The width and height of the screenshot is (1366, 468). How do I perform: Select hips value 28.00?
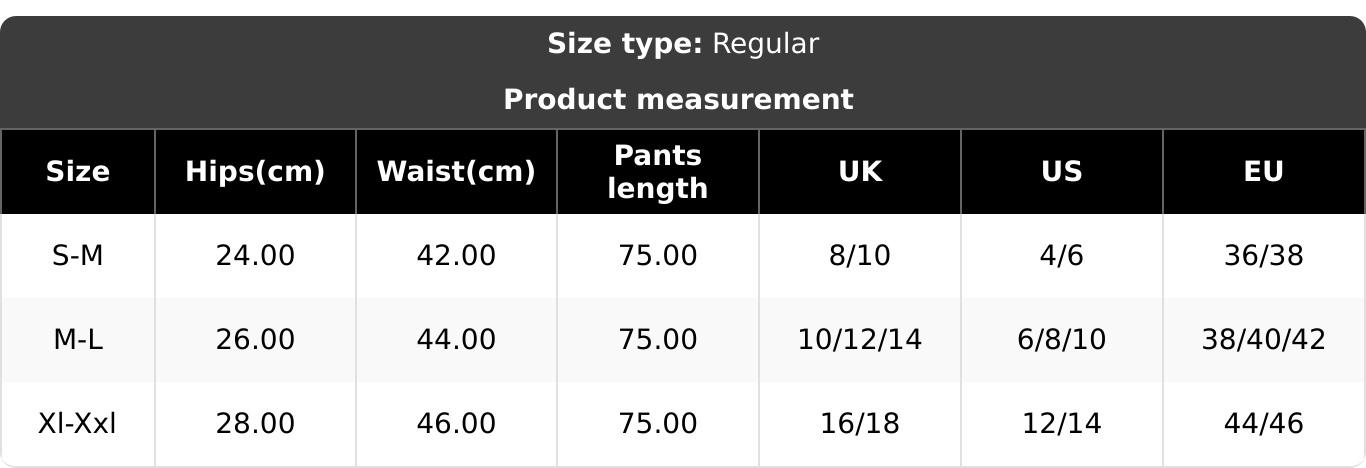(255, 424)
